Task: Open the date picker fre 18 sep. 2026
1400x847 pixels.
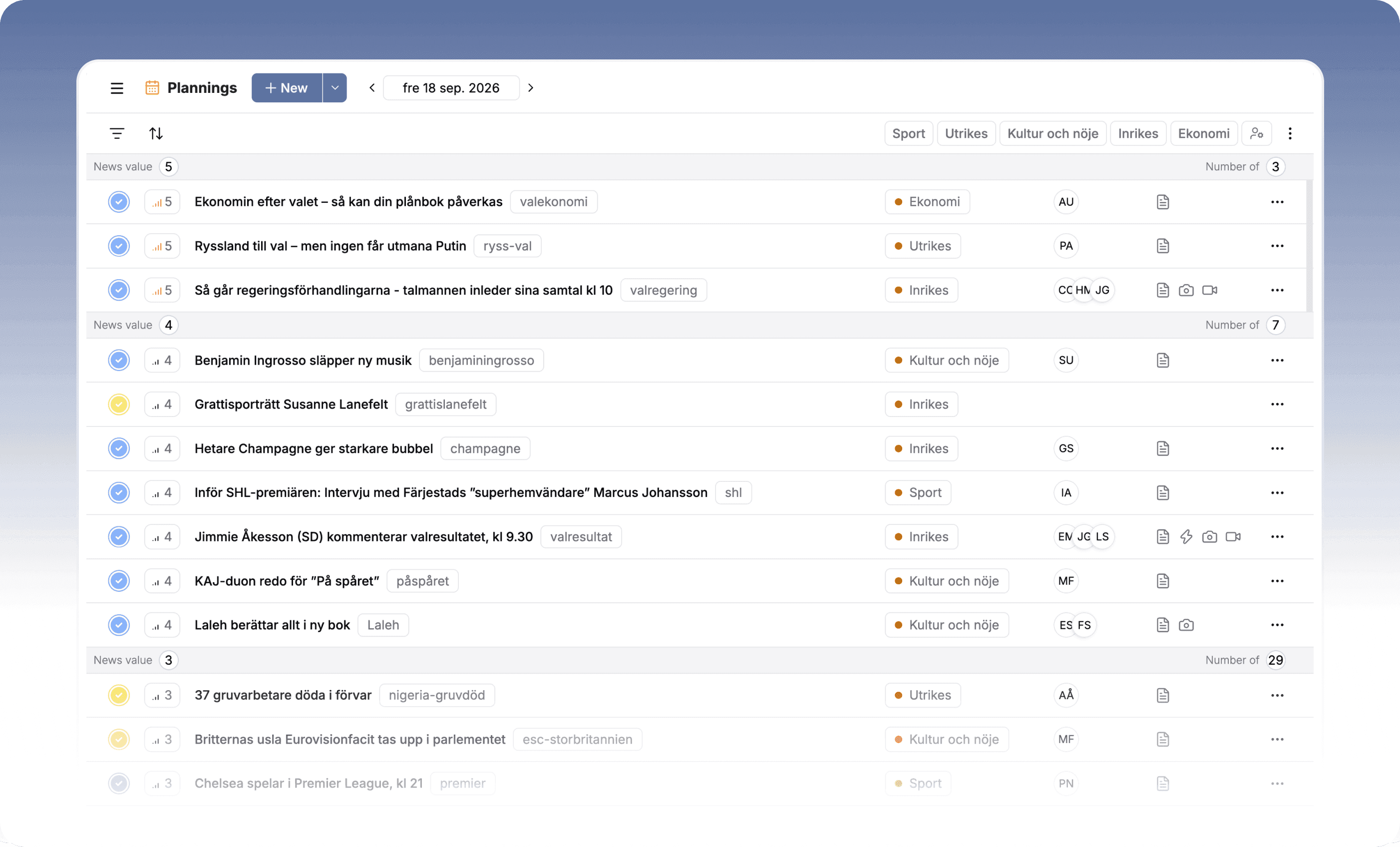Action: (451, 88)
